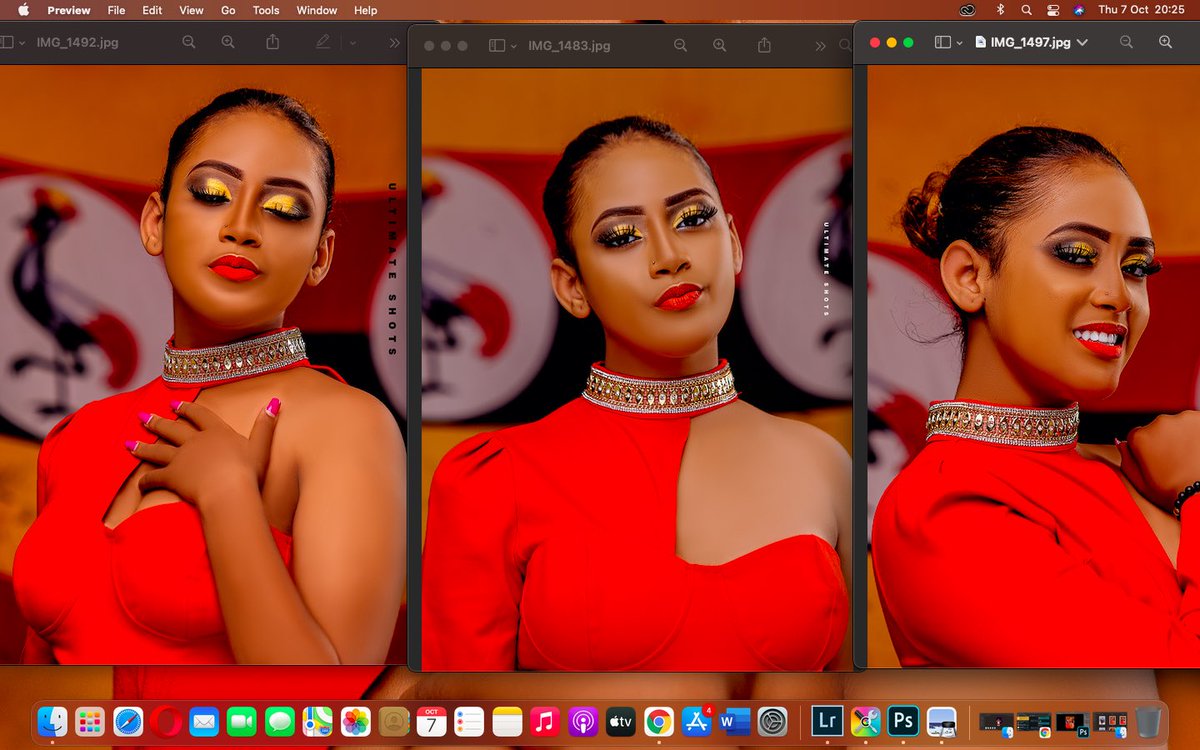
Task: Open the Tools menu
Action: click(x=266, y=10)
